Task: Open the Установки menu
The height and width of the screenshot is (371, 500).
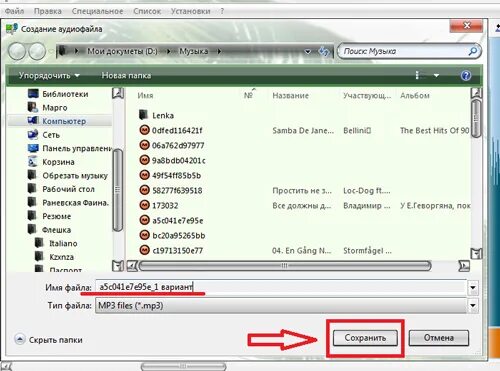Action: (190, 11)
